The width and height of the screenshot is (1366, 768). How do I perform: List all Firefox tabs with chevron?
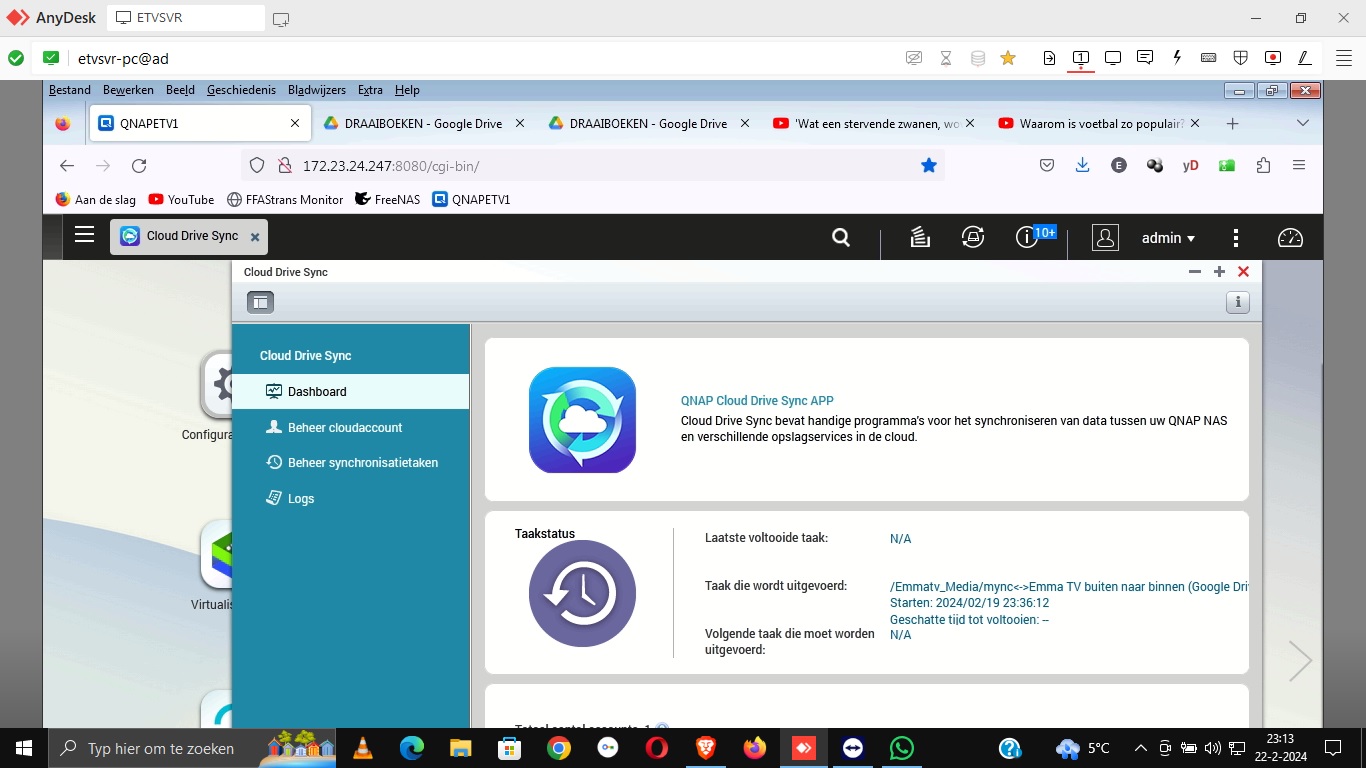pyautogui.click(x=1303, y=123)
